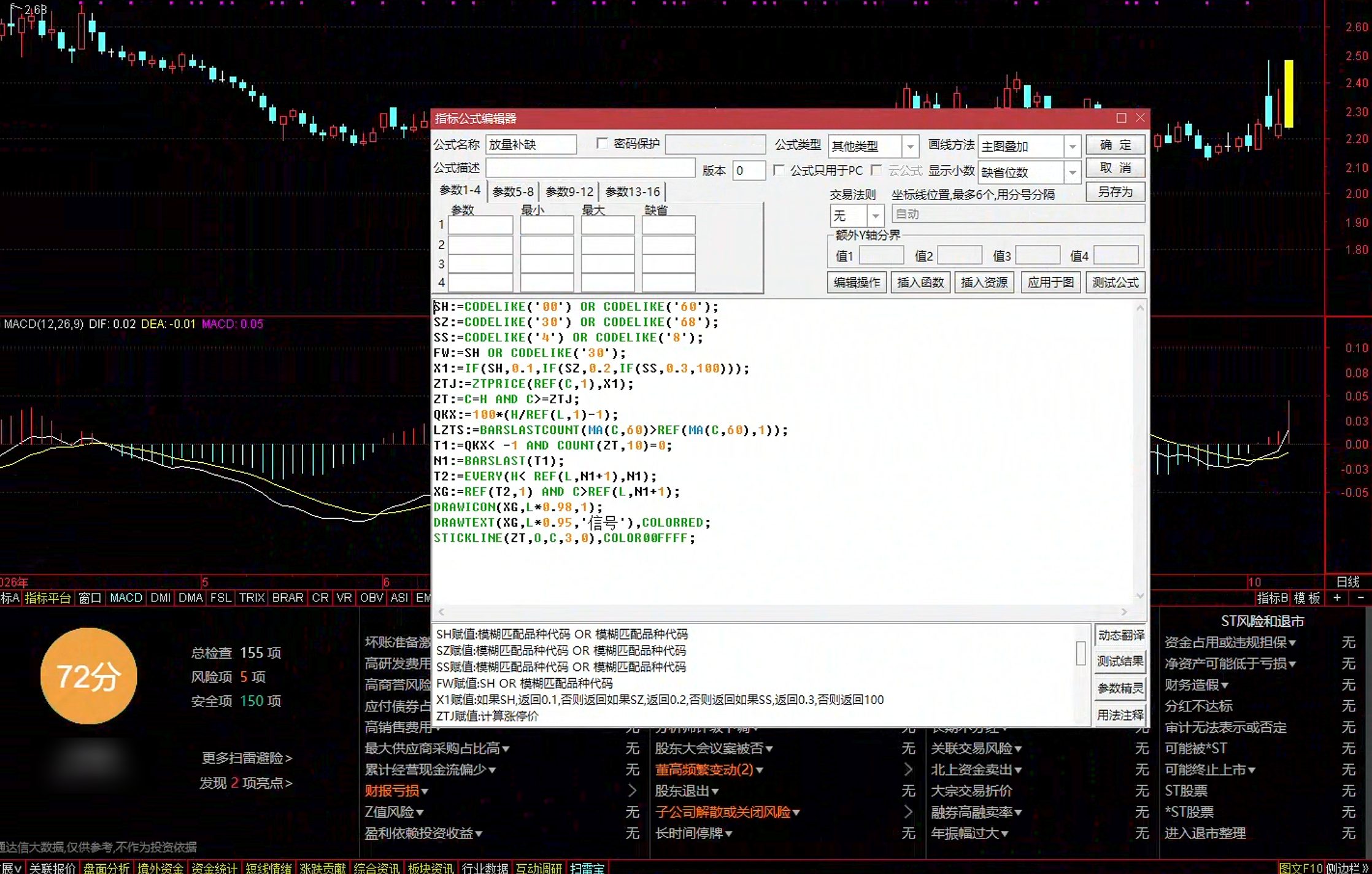1372x874 pixels.
Task: Enable the 密码保护 checkbox
Action: click(602, 144)
